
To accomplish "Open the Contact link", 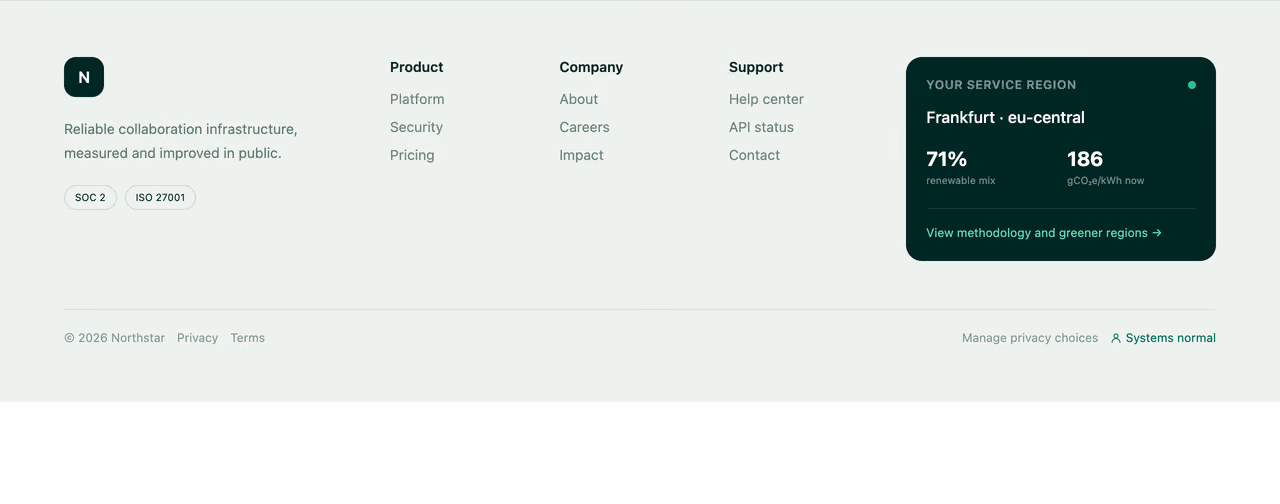I will [754, 155].
